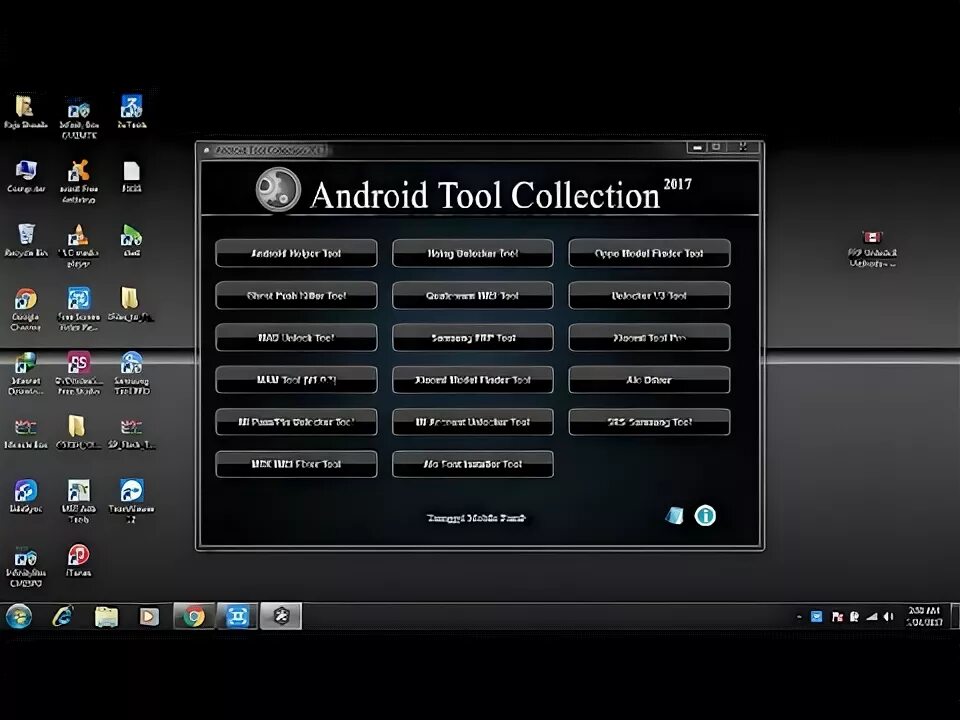Select the Google Chrome desktop shortcut

[x=26, y=309]
